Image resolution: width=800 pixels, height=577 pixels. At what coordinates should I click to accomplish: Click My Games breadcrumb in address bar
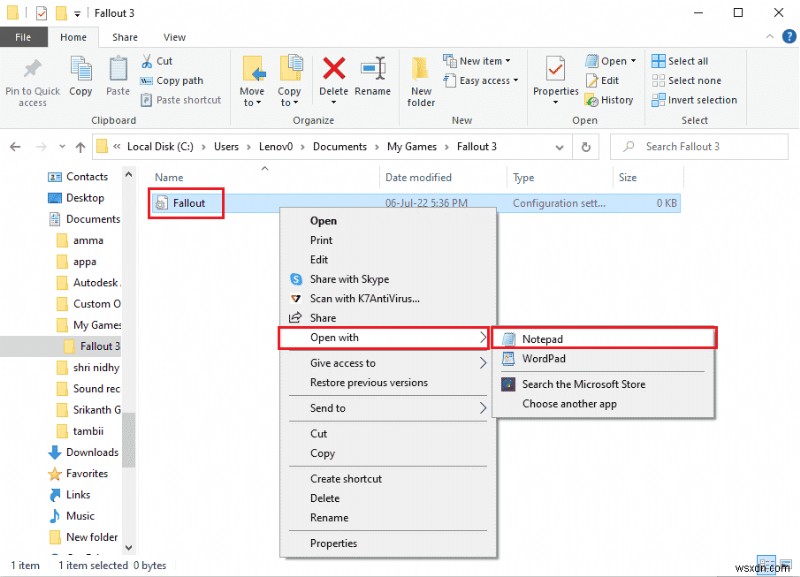tap(412, 147)
